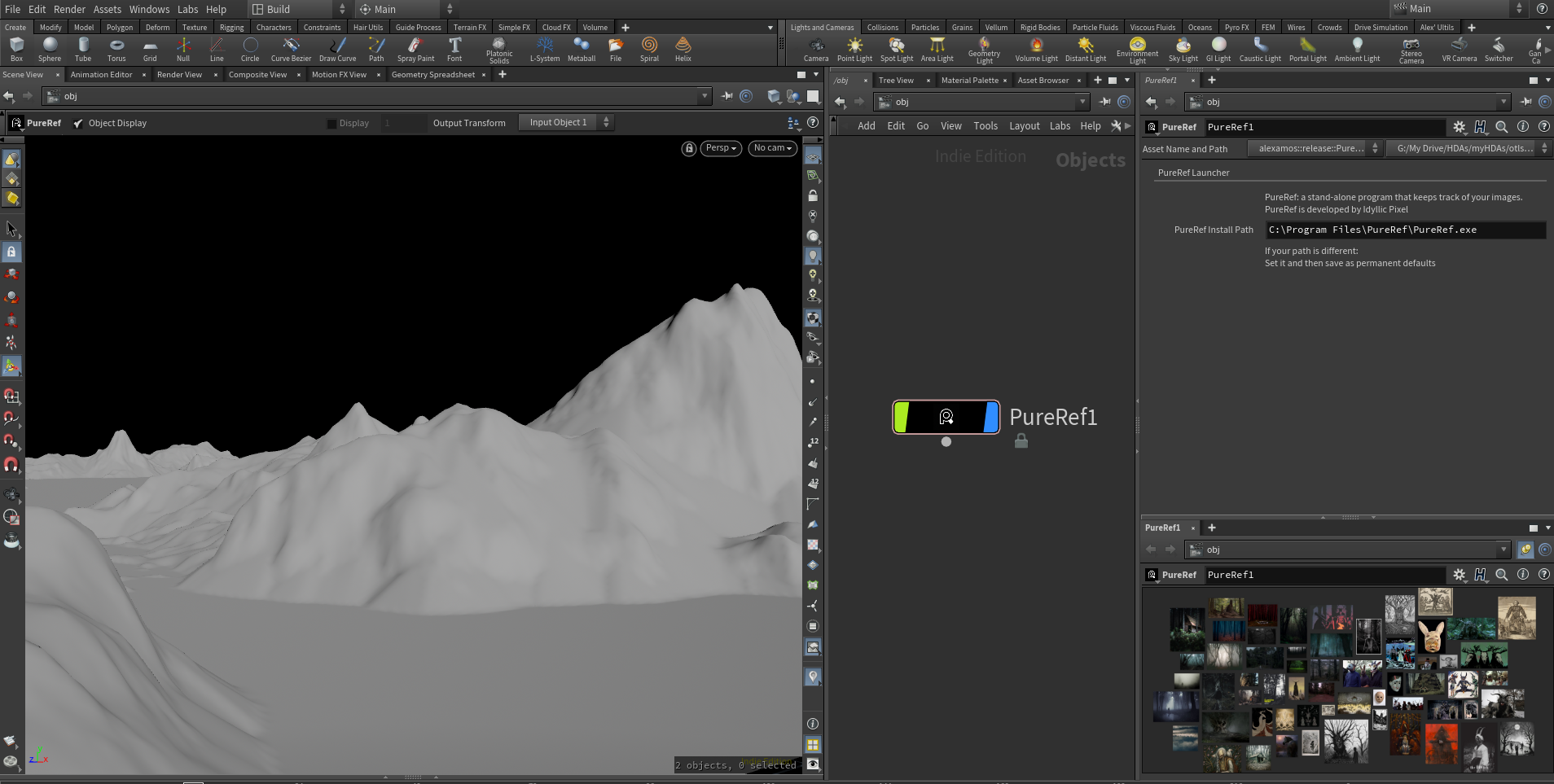This screenshot has width=1554, height=784.
Task: Toggle the viewport lock camera icon
Action: 689,148
